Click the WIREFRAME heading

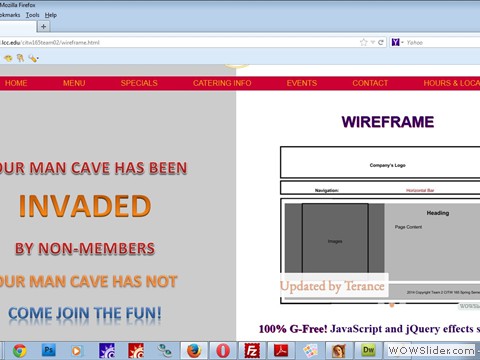pos(388,122)
